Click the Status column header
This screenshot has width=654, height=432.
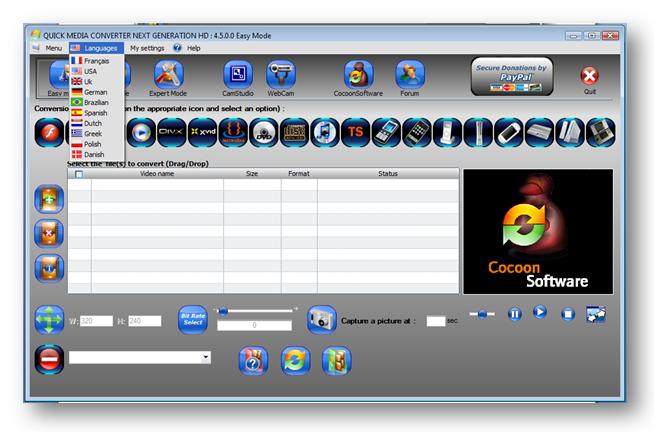point(388,173)
